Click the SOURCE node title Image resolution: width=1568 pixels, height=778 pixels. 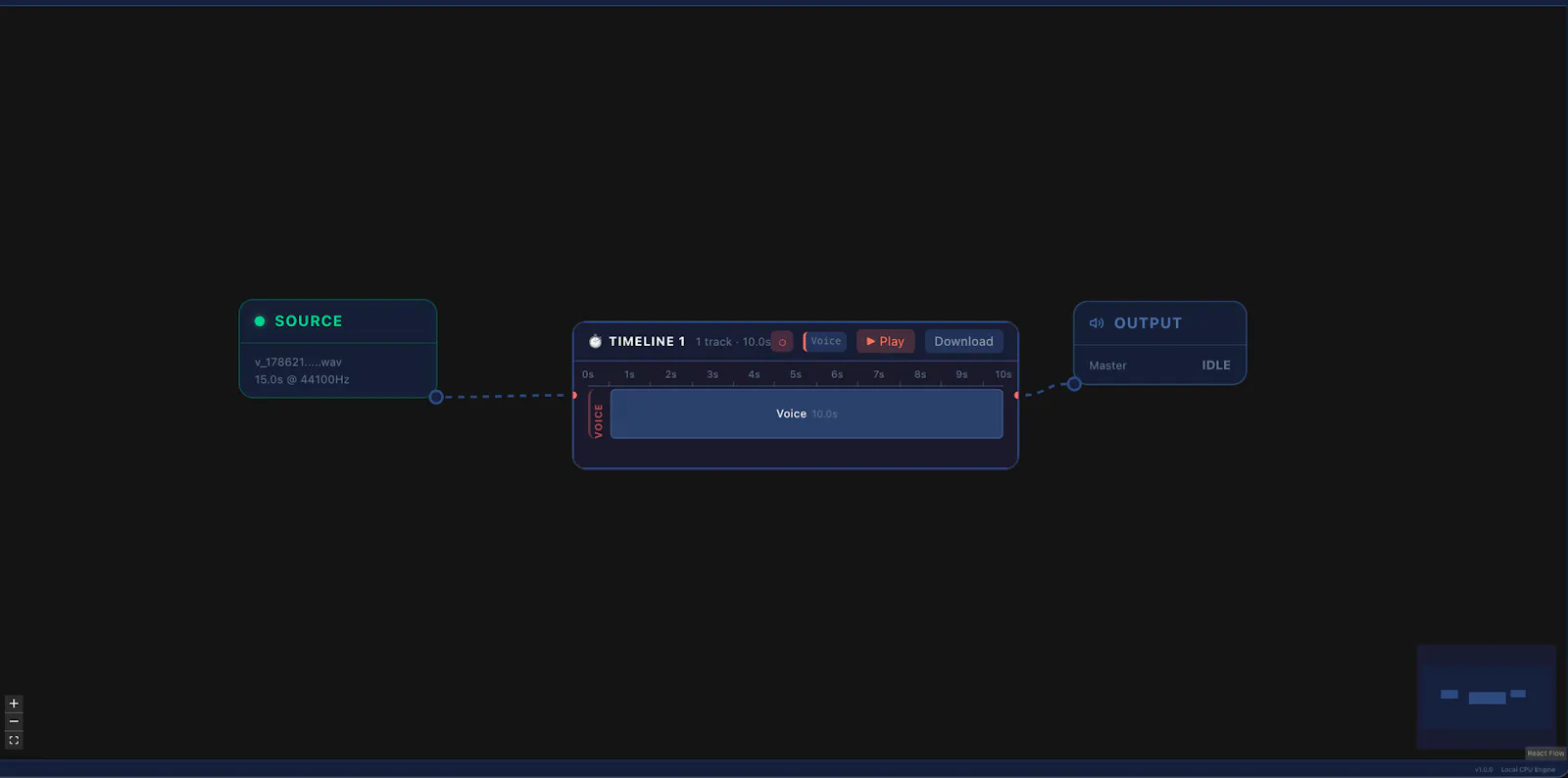309,321
